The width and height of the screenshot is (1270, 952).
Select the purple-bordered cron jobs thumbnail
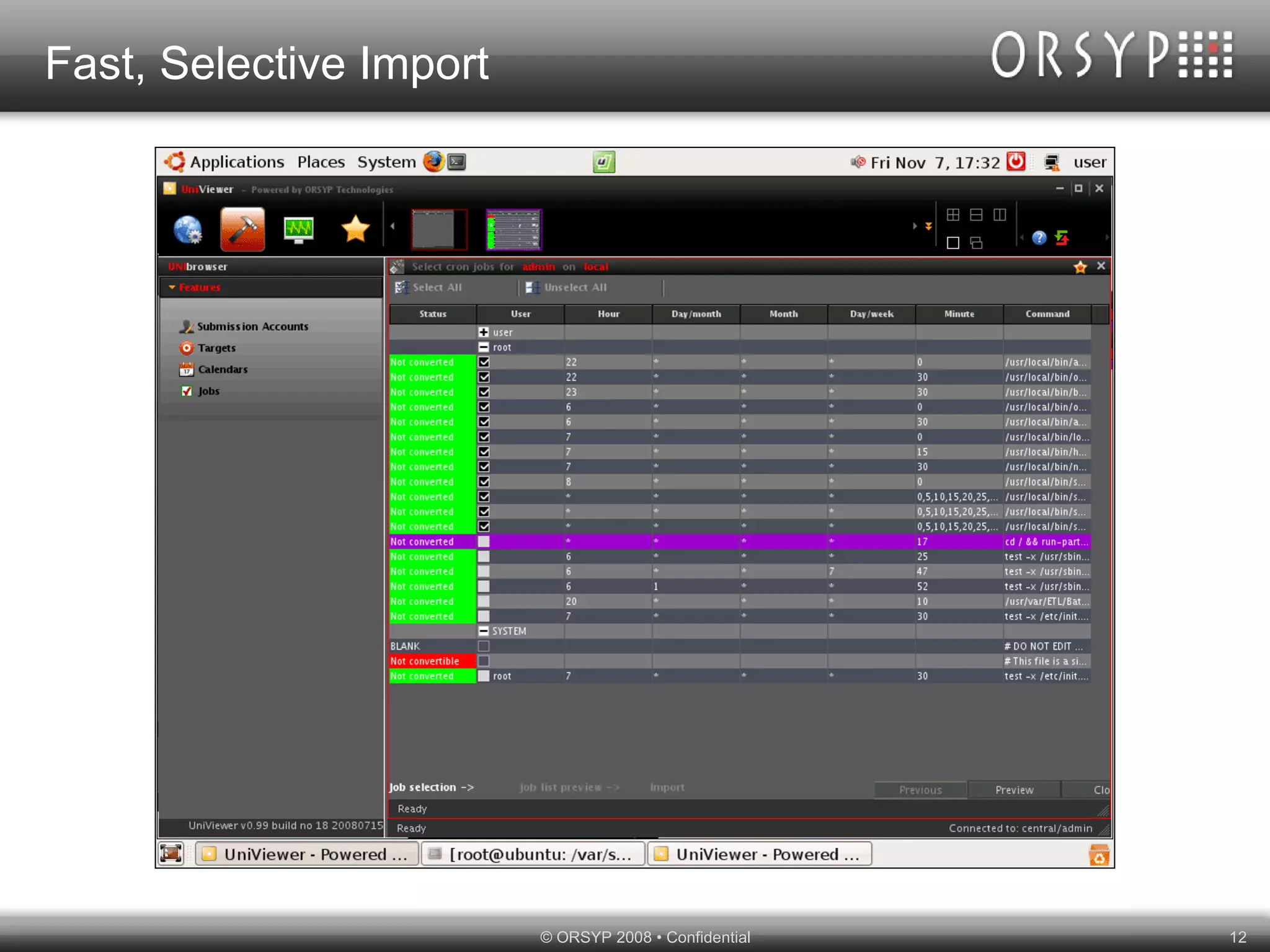[x=514, y=229]
